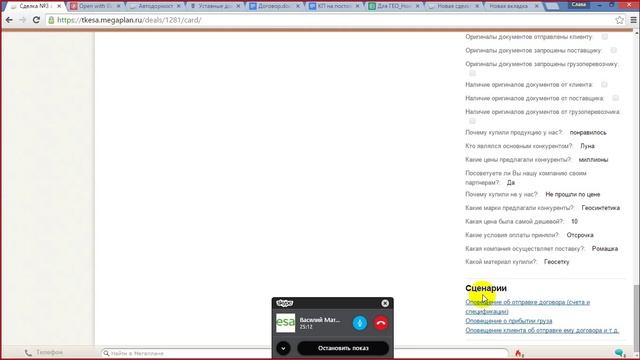Click the Chrome profile button Слава

(578, 4)
